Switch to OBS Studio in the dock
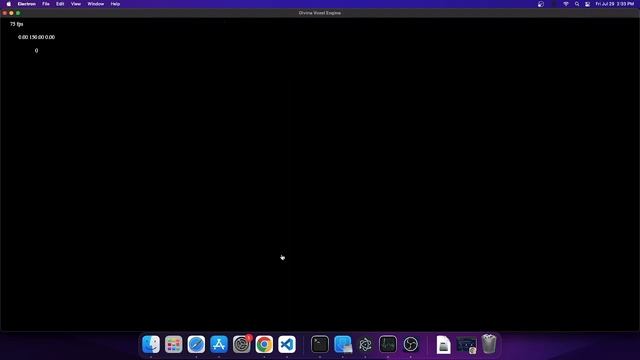The image size is (640, 360). [x=411, y=344]
